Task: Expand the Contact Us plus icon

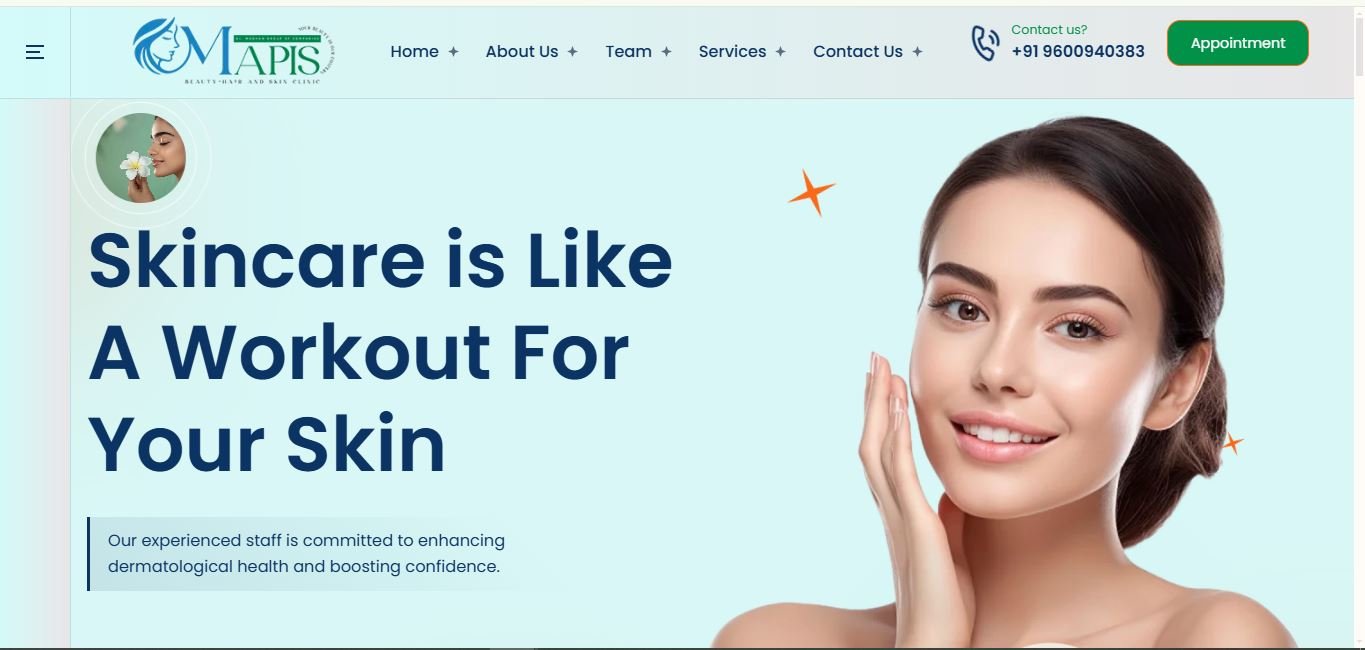Action: pos(917,52)
